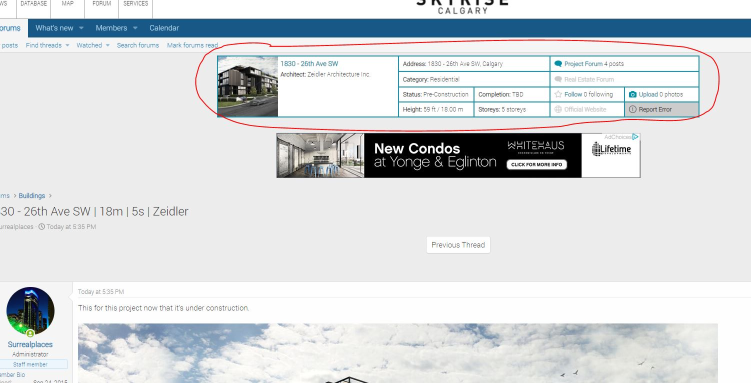The image size is (751, 383).
Task: Open the SERVICES top menu item
Action: (x=136, y=3)
